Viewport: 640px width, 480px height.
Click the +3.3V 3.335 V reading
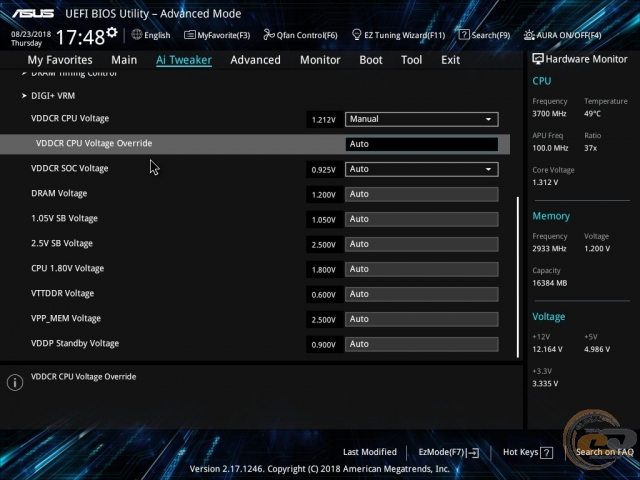[545, 384]
